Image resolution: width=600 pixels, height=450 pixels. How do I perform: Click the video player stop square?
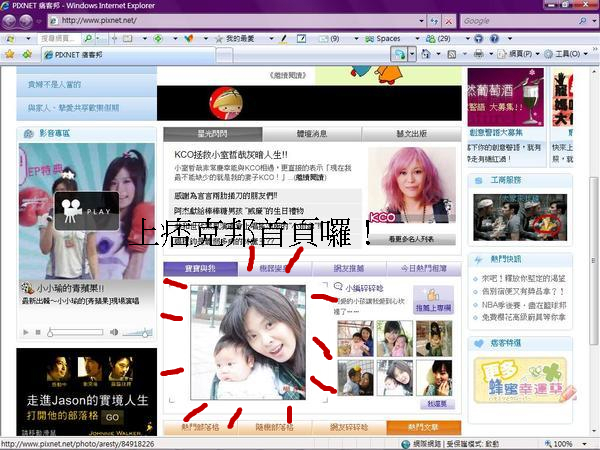coord(38,332)
